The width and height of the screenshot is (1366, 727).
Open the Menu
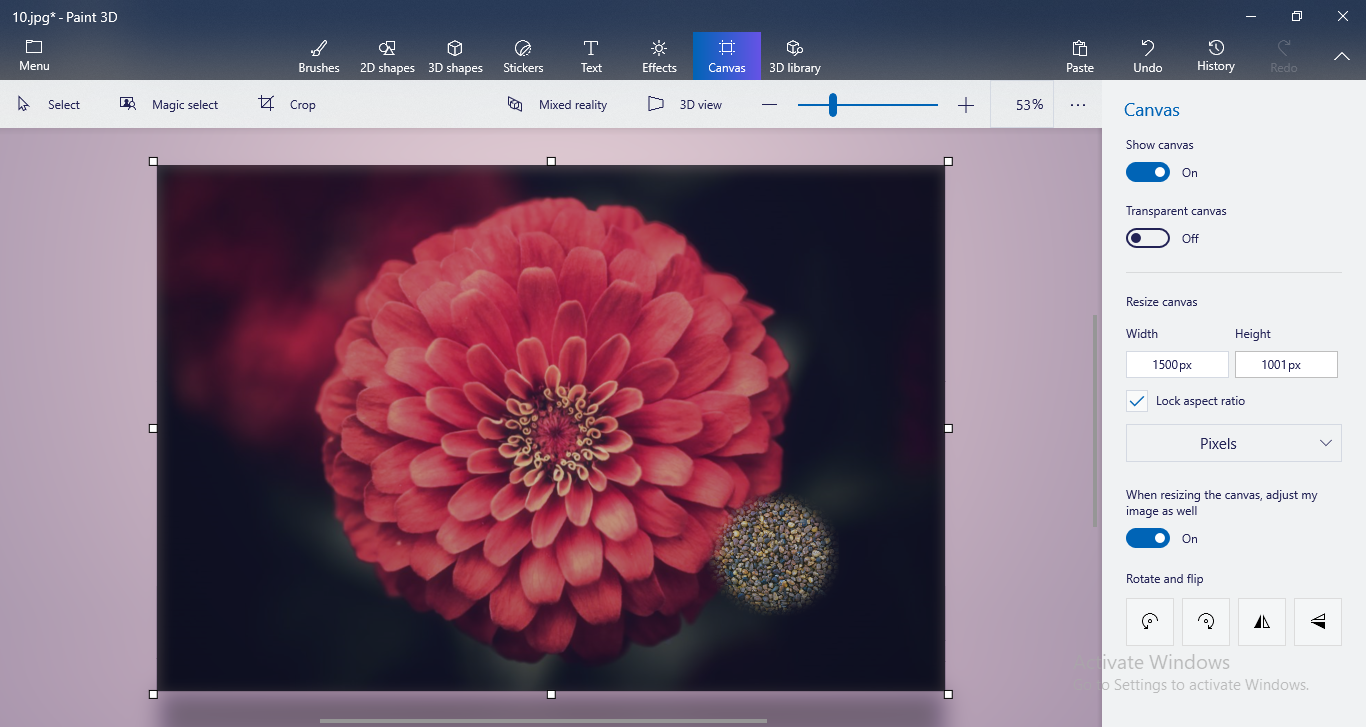tap(34, 55)
